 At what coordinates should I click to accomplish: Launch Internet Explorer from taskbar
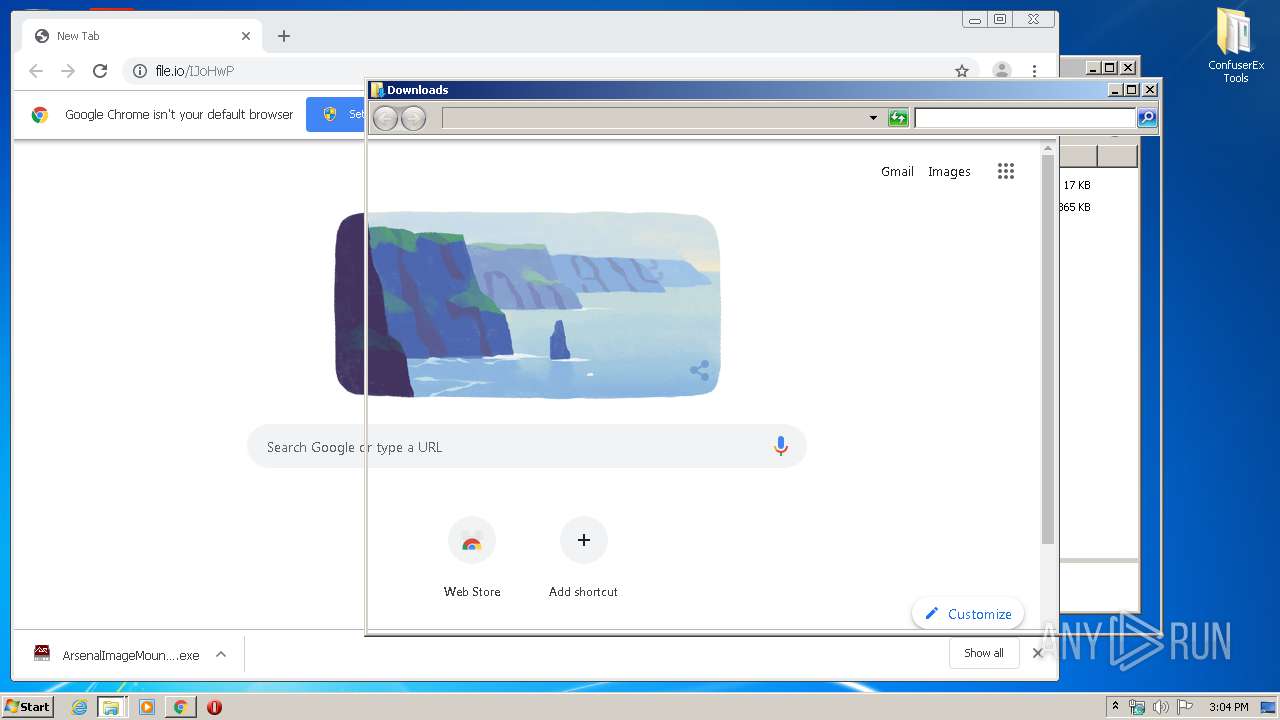point(79,707)
